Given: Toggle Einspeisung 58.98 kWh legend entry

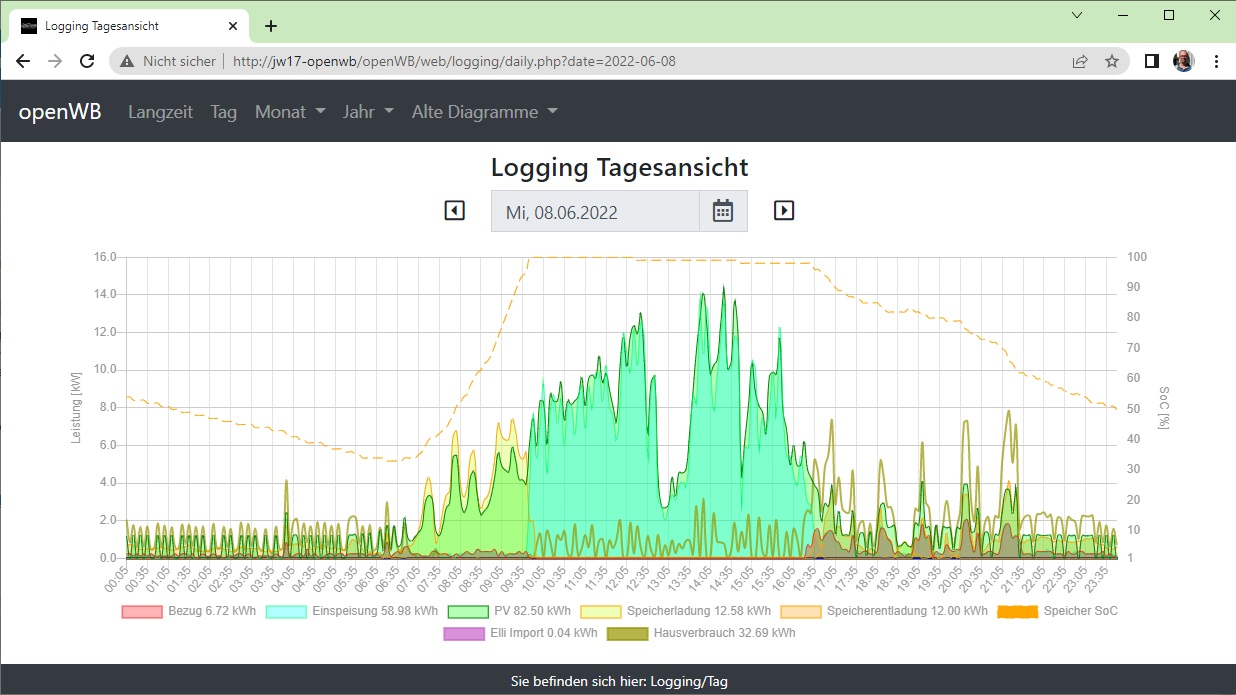Looking at the screenshot, I should tap(351, 611).
